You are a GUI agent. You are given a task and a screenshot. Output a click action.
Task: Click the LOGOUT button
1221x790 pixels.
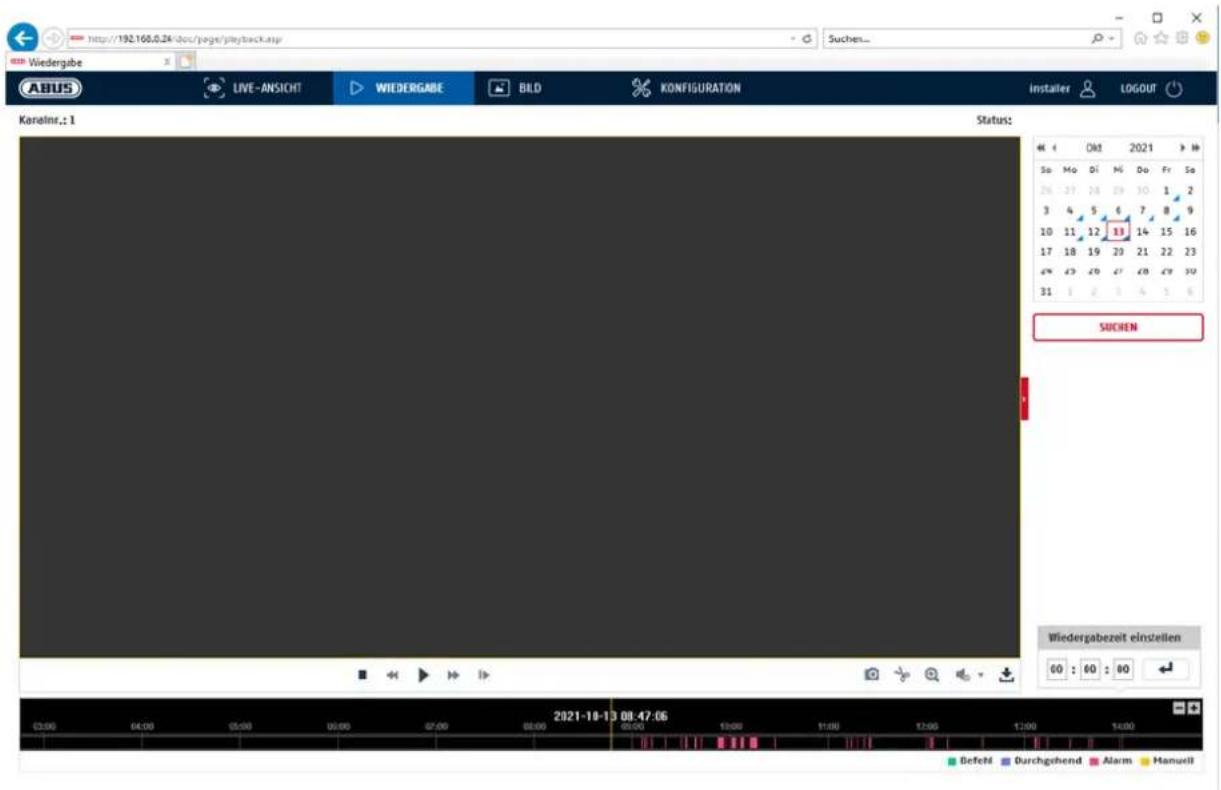tap(1152, 88)
